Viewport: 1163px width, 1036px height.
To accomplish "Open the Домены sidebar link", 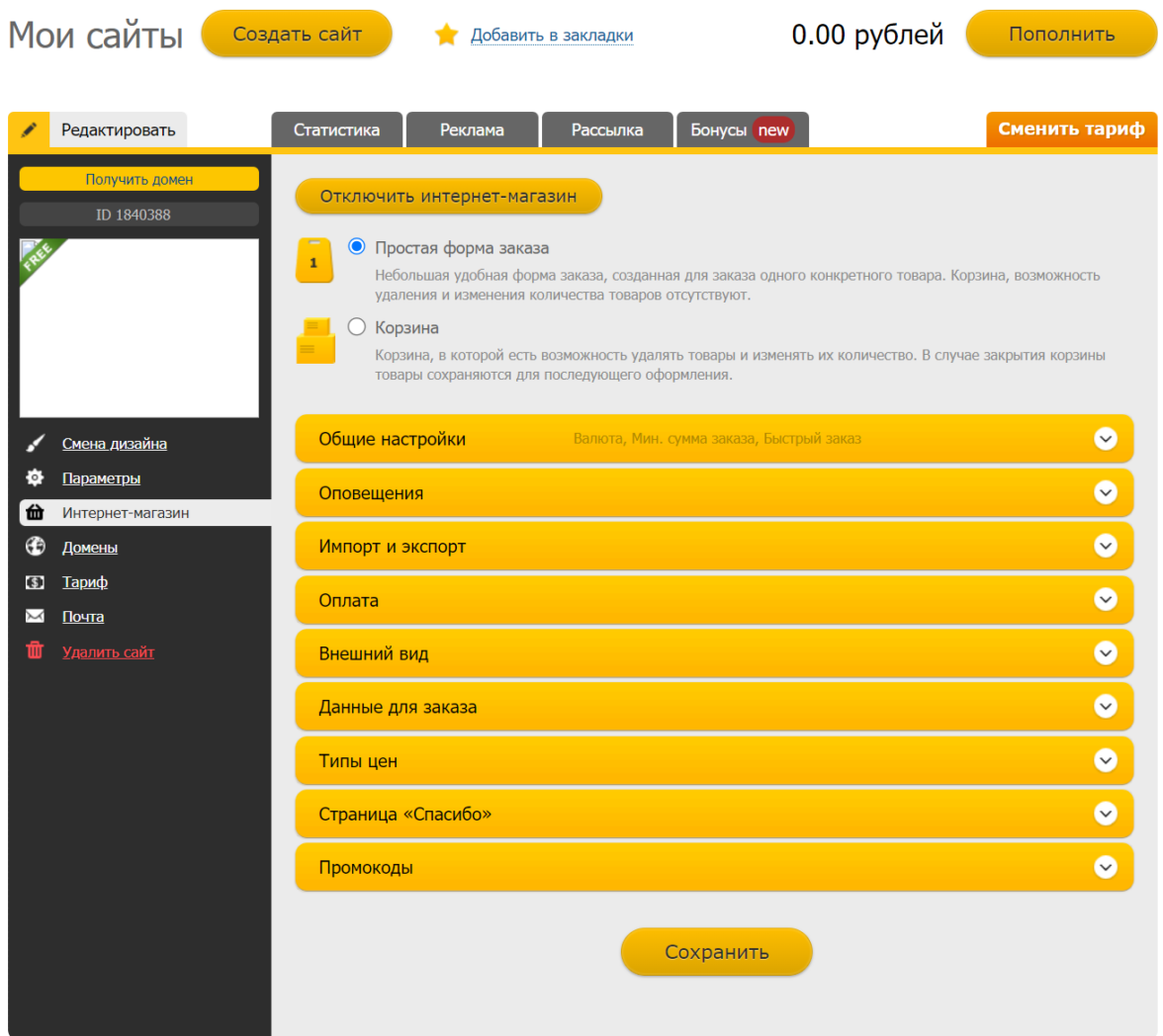I will [90, 548].
